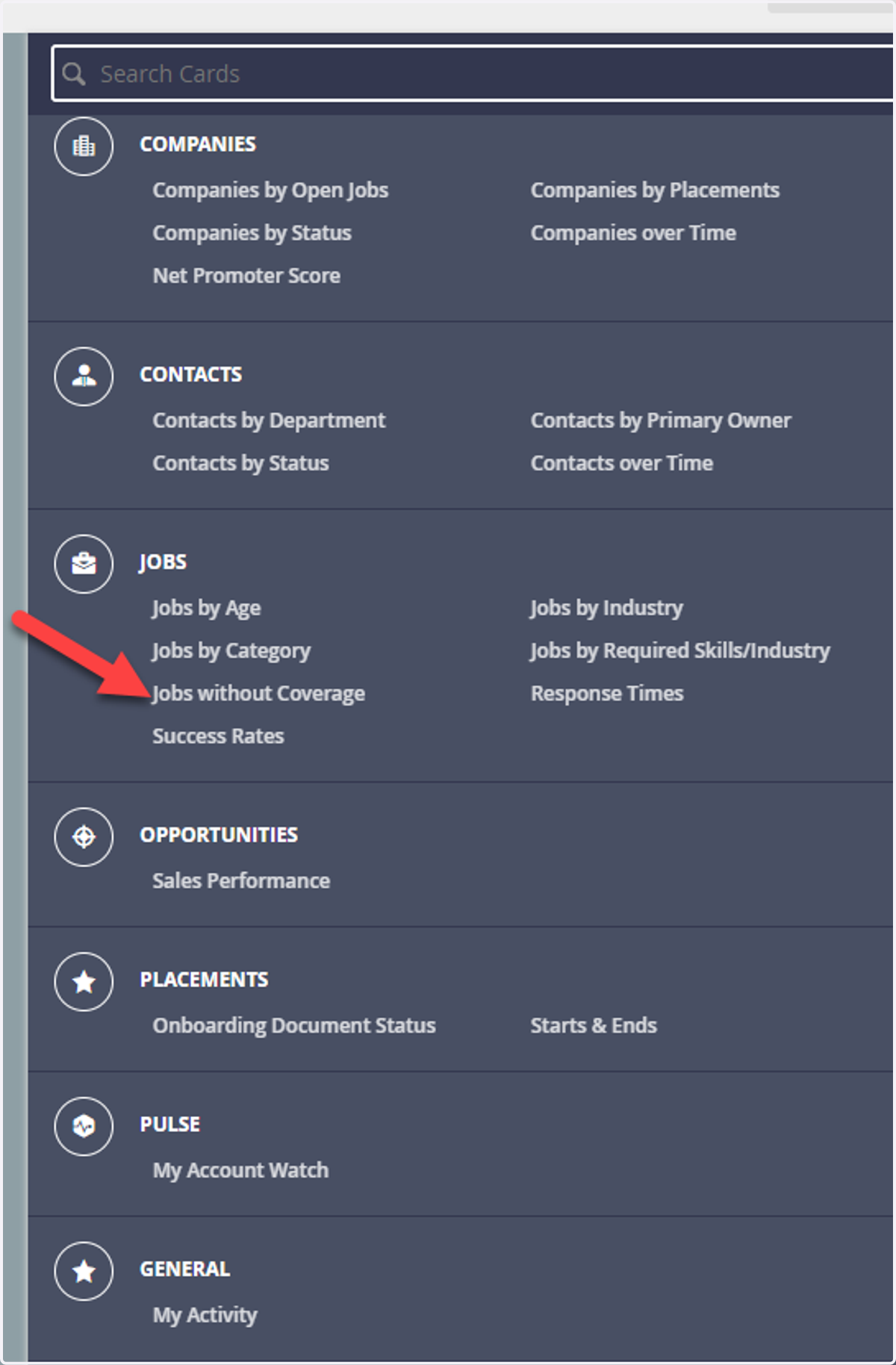
Task: Click the Companies building icon
Action: [84, 146]
